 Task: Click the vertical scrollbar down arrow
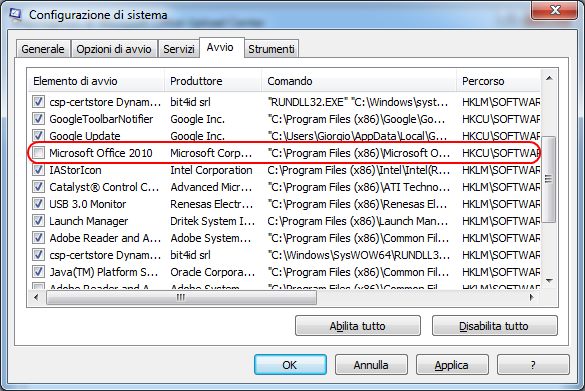coord(549,281)
